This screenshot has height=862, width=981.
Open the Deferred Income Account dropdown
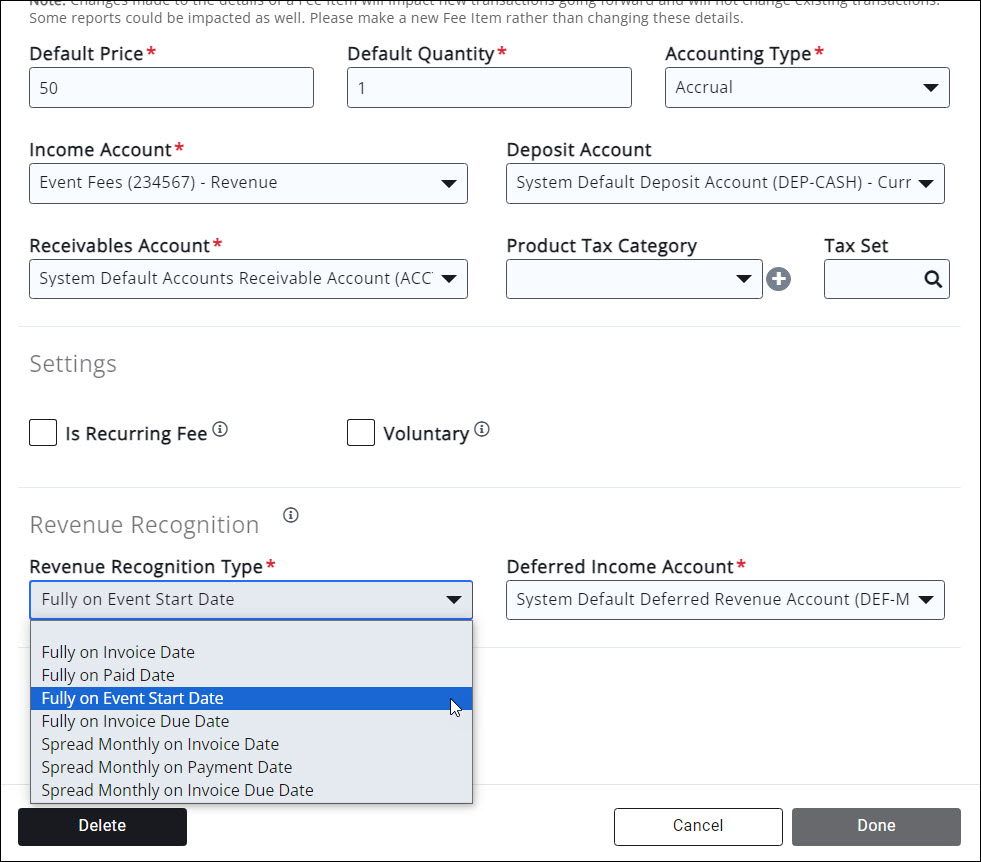725,600
